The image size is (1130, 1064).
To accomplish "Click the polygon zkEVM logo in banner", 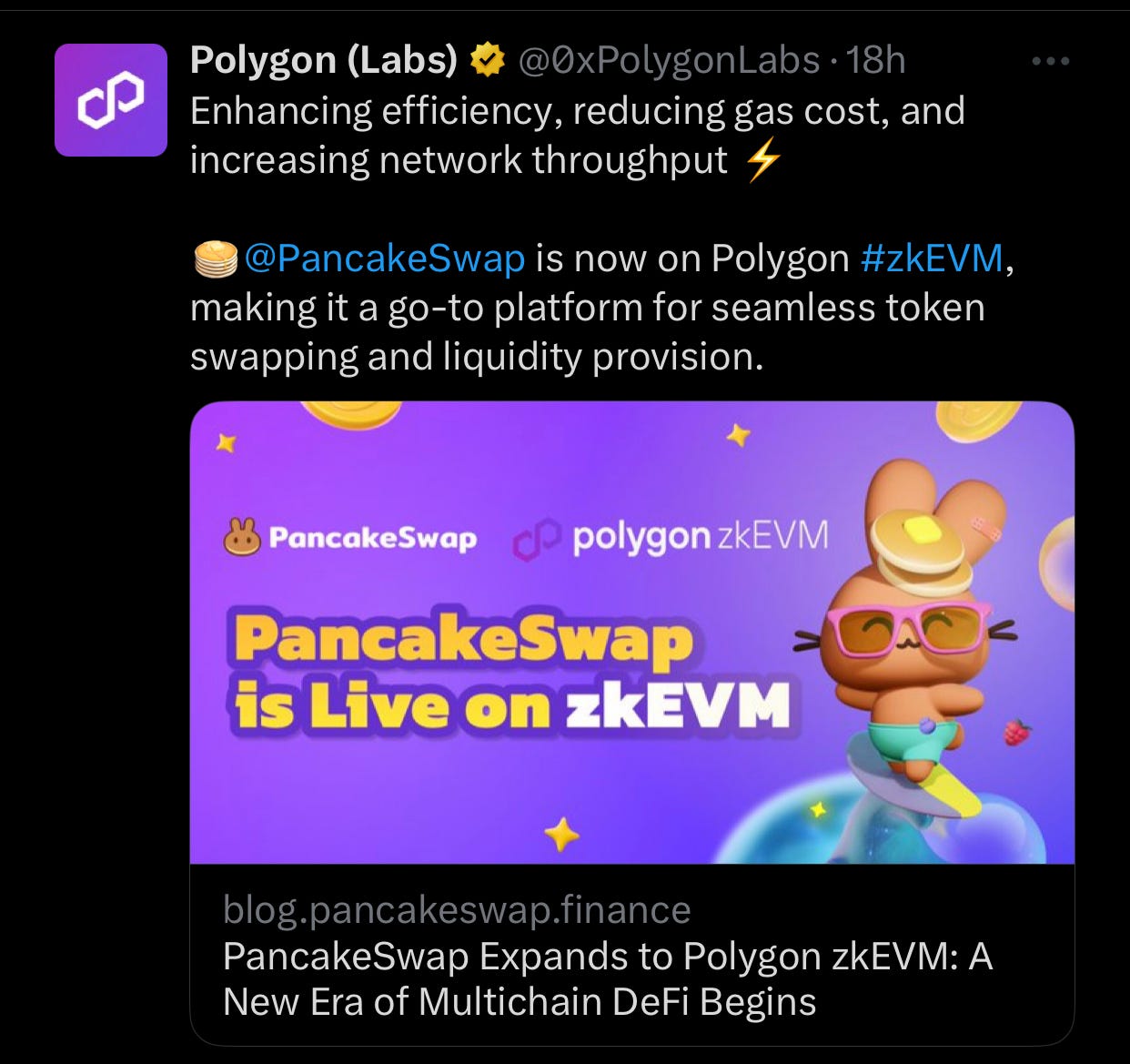I will pos(671,538).
